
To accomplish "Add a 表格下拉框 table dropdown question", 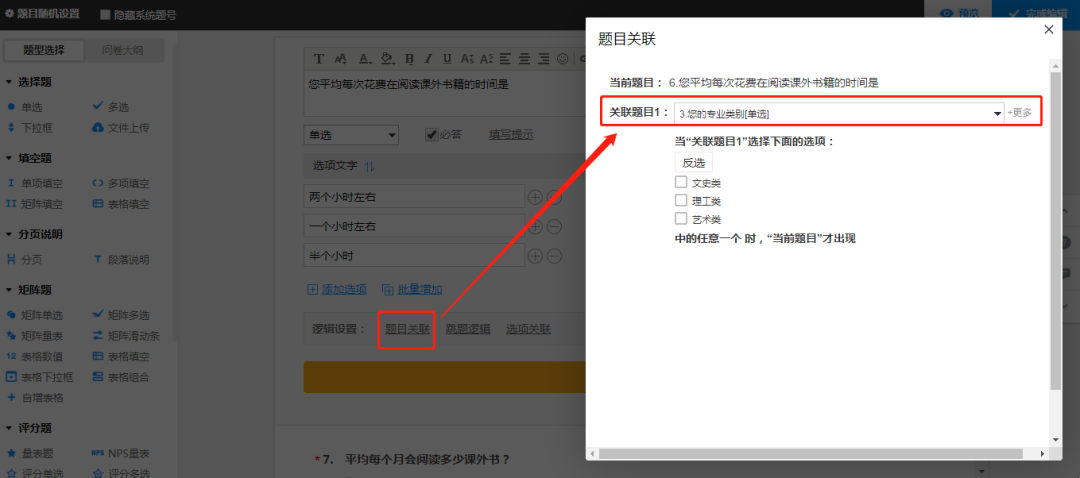I will (x=39, y=377).
